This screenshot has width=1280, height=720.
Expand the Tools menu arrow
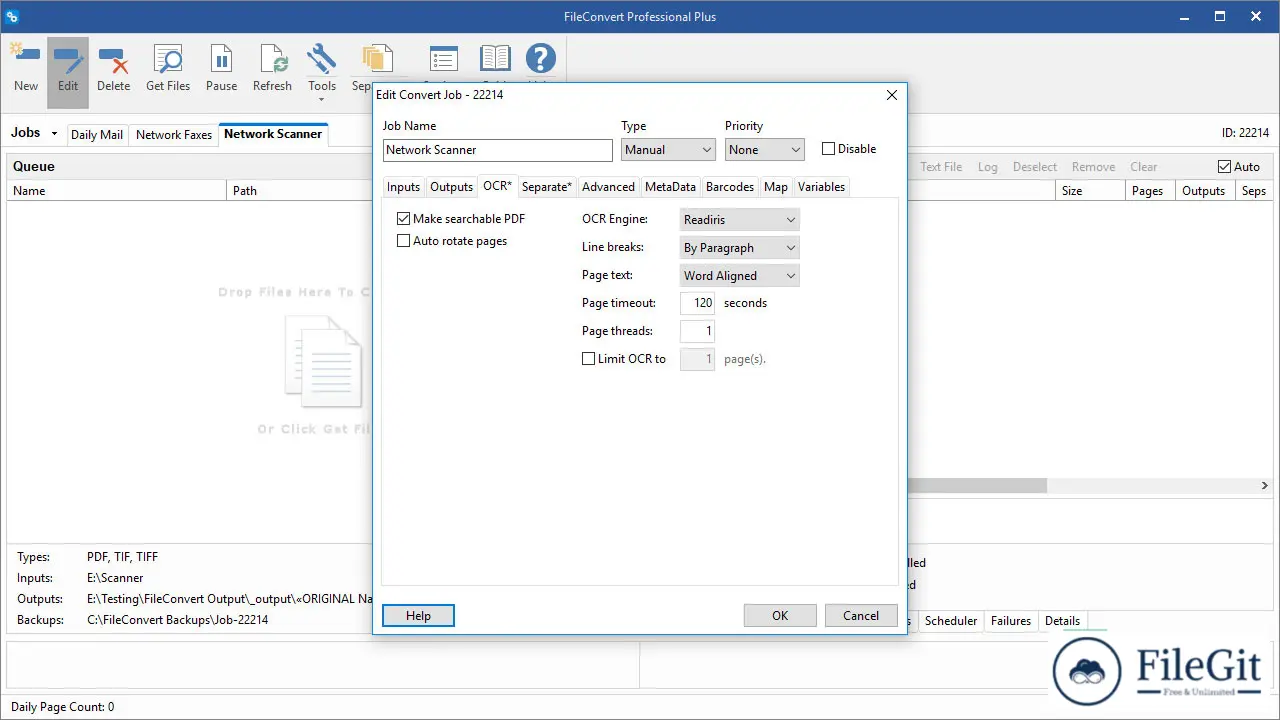[x=322, y=100]
